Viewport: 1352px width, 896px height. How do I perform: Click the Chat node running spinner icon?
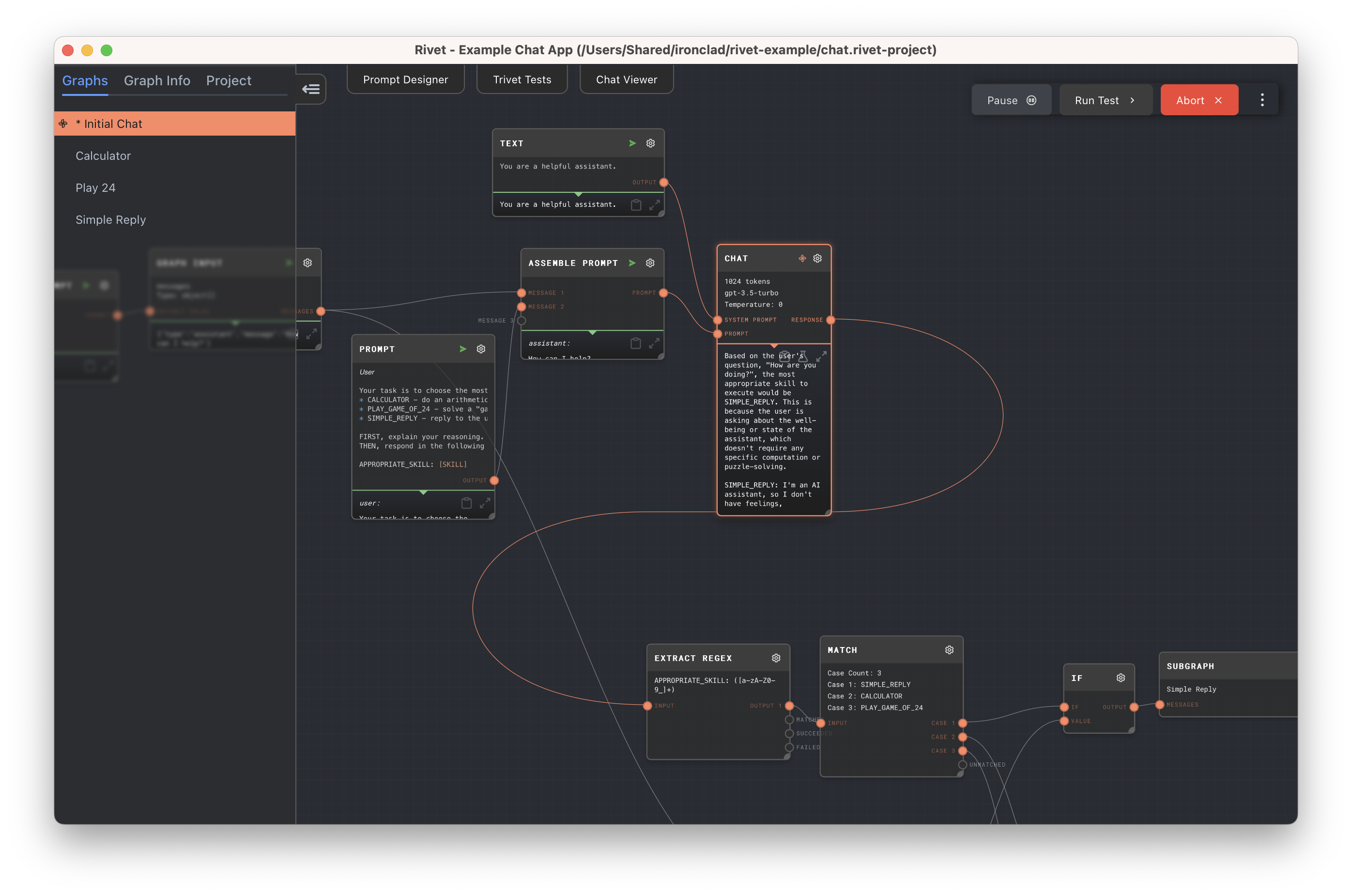[x=802, y=258]
